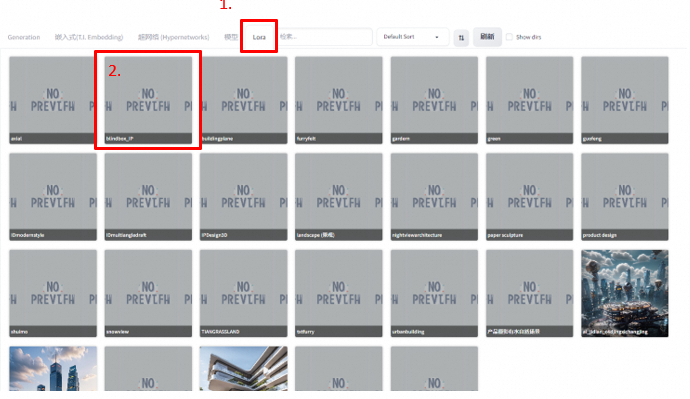Choose the furryfelt Lora card
The width and height of the screenshot is (690, 399).
pos(339,100)
